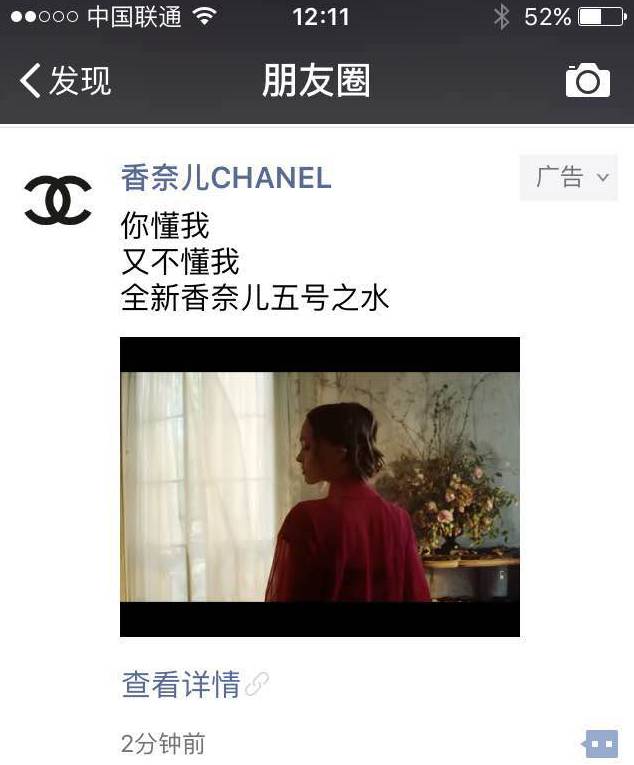Click the 12:11 clock in status bar
Image resolution: width=634 pixels, height=765 pixels.
pos(321,18)
